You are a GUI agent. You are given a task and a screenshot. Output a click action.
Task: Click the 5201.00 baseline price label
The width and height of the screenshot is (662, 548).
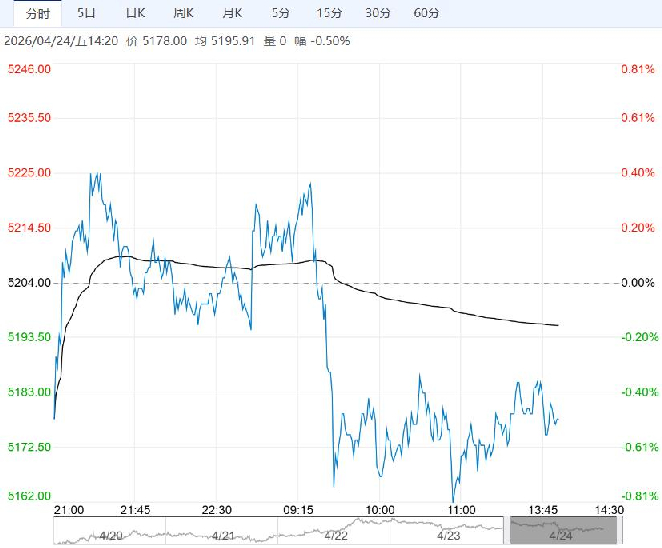(x=27, y=283)
